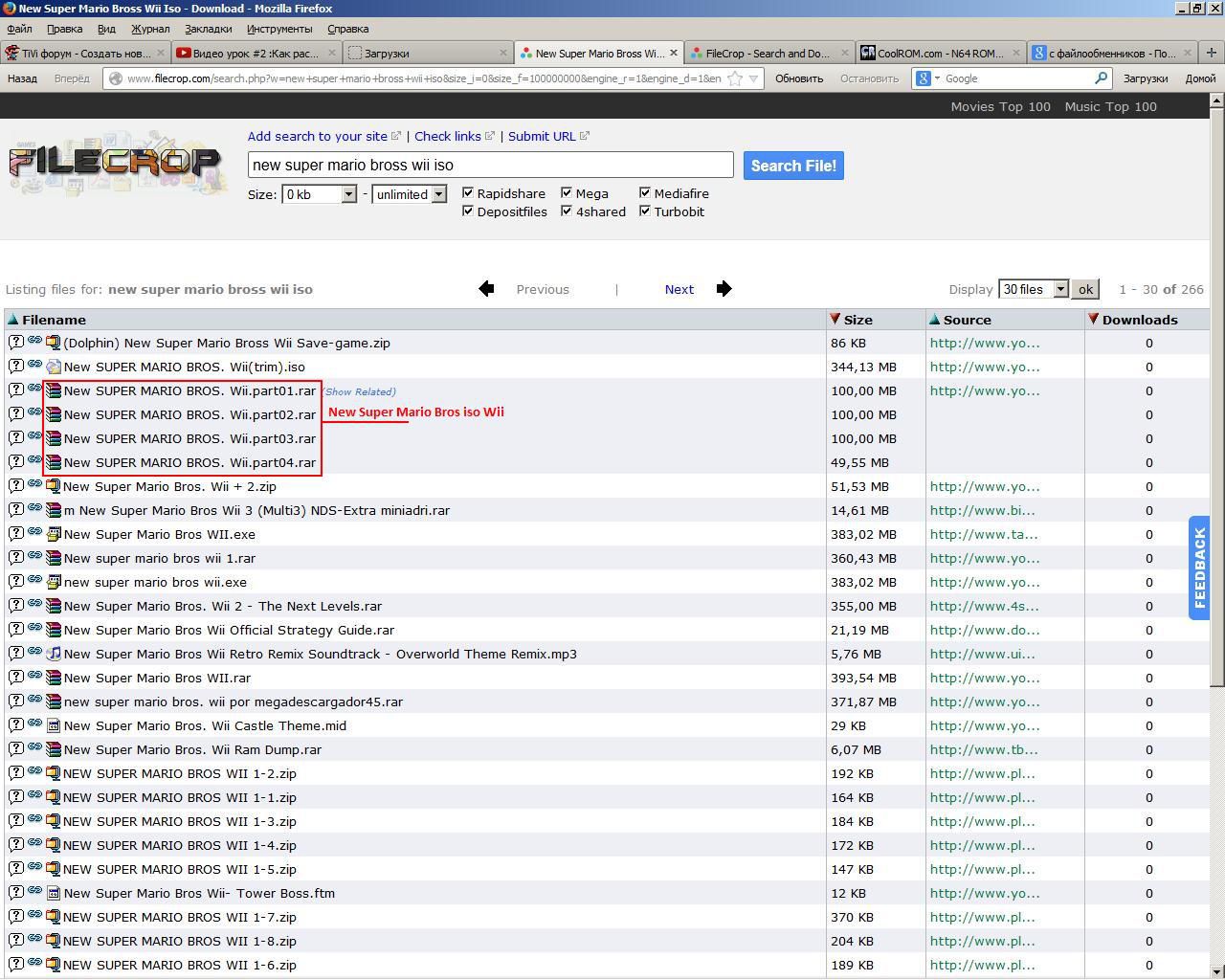This screenshot has width=1225, height=980.
Task: Open a new tab with the plus button
Action: pos(1212,53)
